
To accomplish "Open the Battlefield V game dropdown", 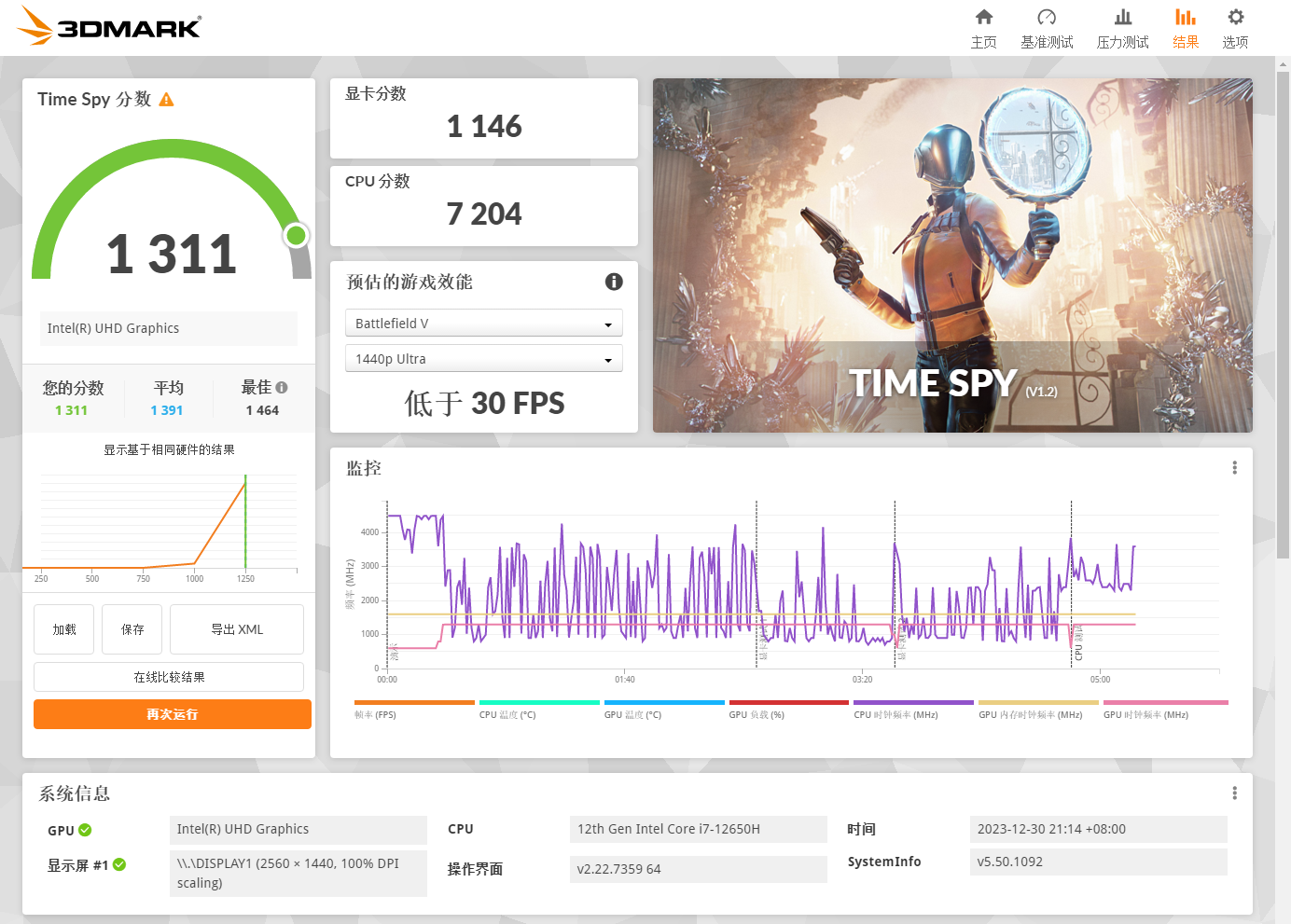I will (x=483, y=323).
